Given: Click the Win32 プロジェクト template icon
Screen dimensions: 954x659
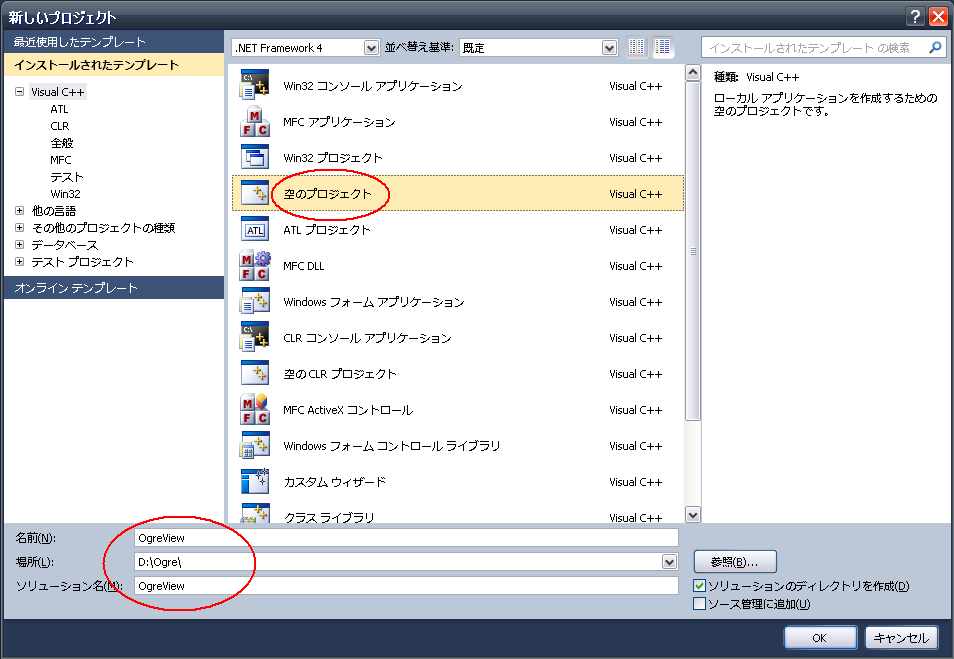Looking at the screenshot, I should [254, 157].
